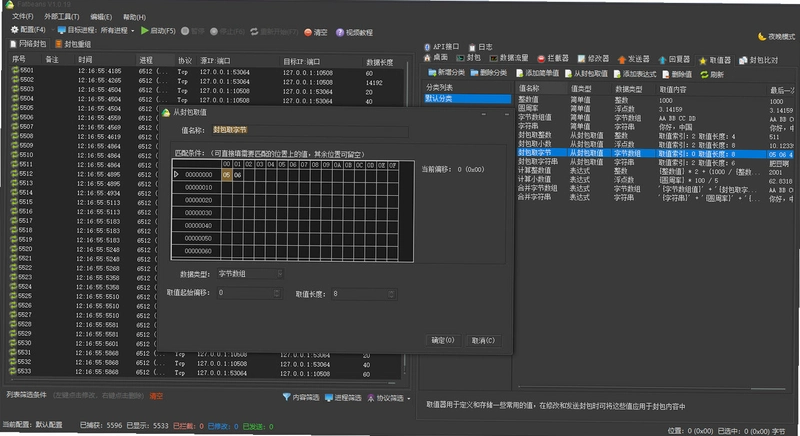
Task: Open the 配置(F4) settings gear
Action: click(x=14, y=30)
